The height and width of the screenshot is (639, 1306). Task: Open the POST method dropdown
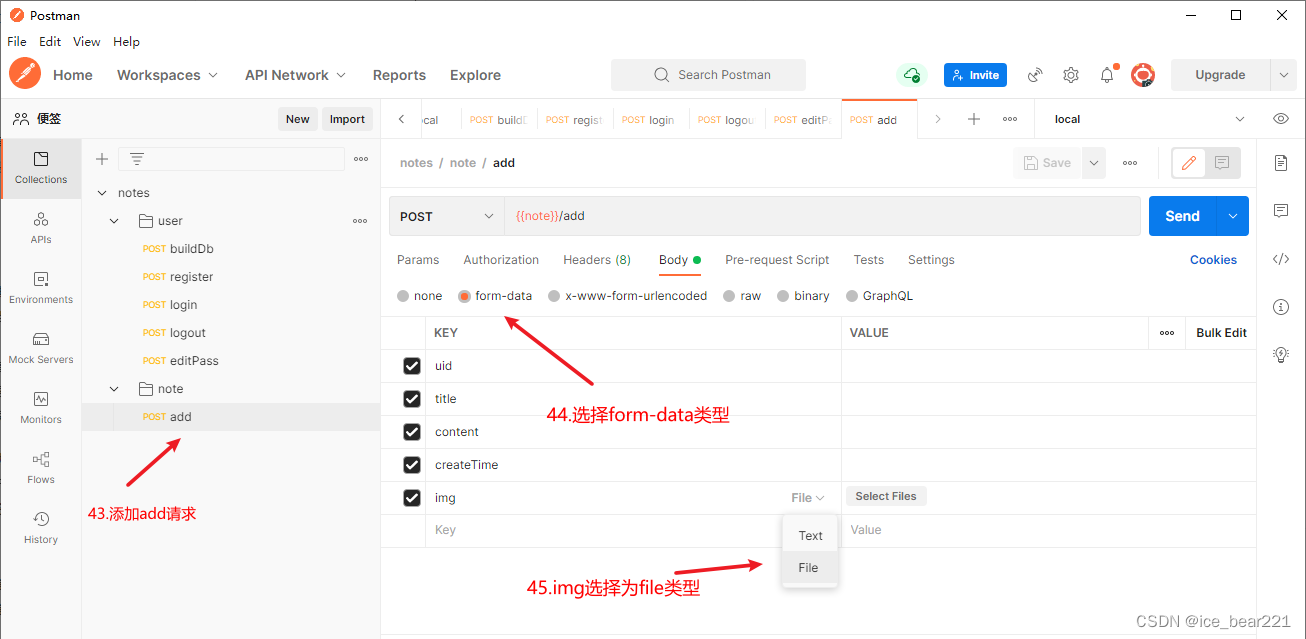point(446,216)
